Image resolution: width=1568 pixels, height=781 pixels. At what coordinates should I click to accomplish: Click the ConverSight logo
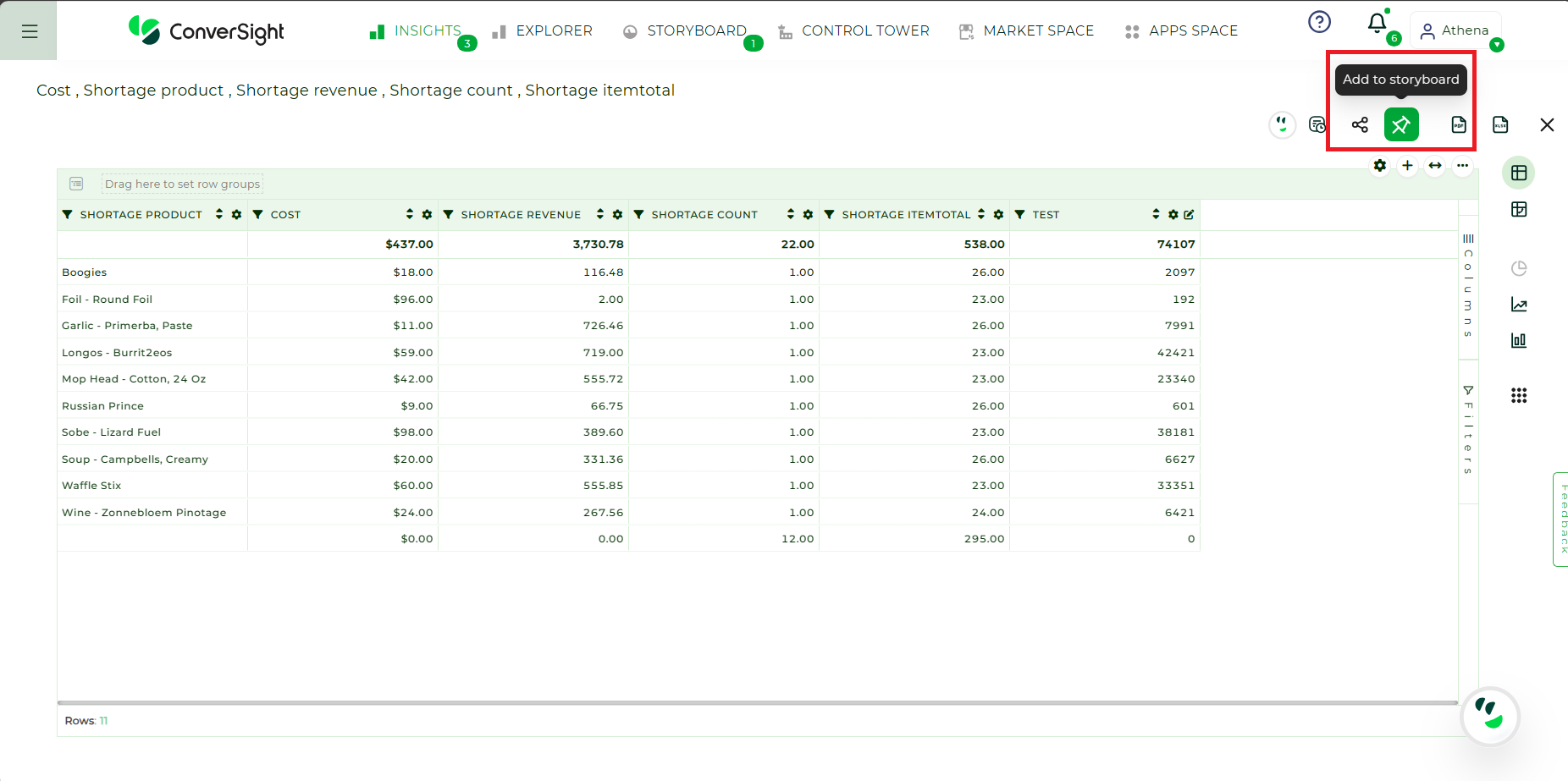coord(206,31)
